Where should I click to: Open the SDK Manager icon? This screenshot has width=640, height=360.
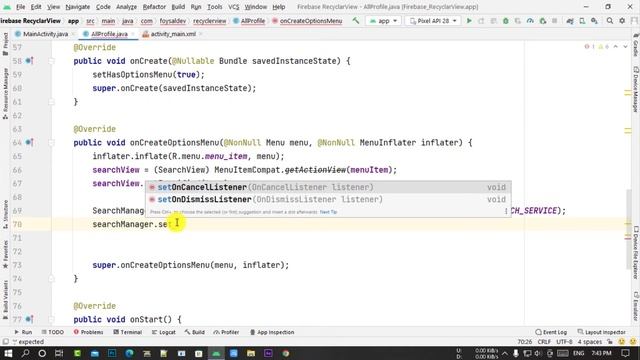[x=594, y=20]
